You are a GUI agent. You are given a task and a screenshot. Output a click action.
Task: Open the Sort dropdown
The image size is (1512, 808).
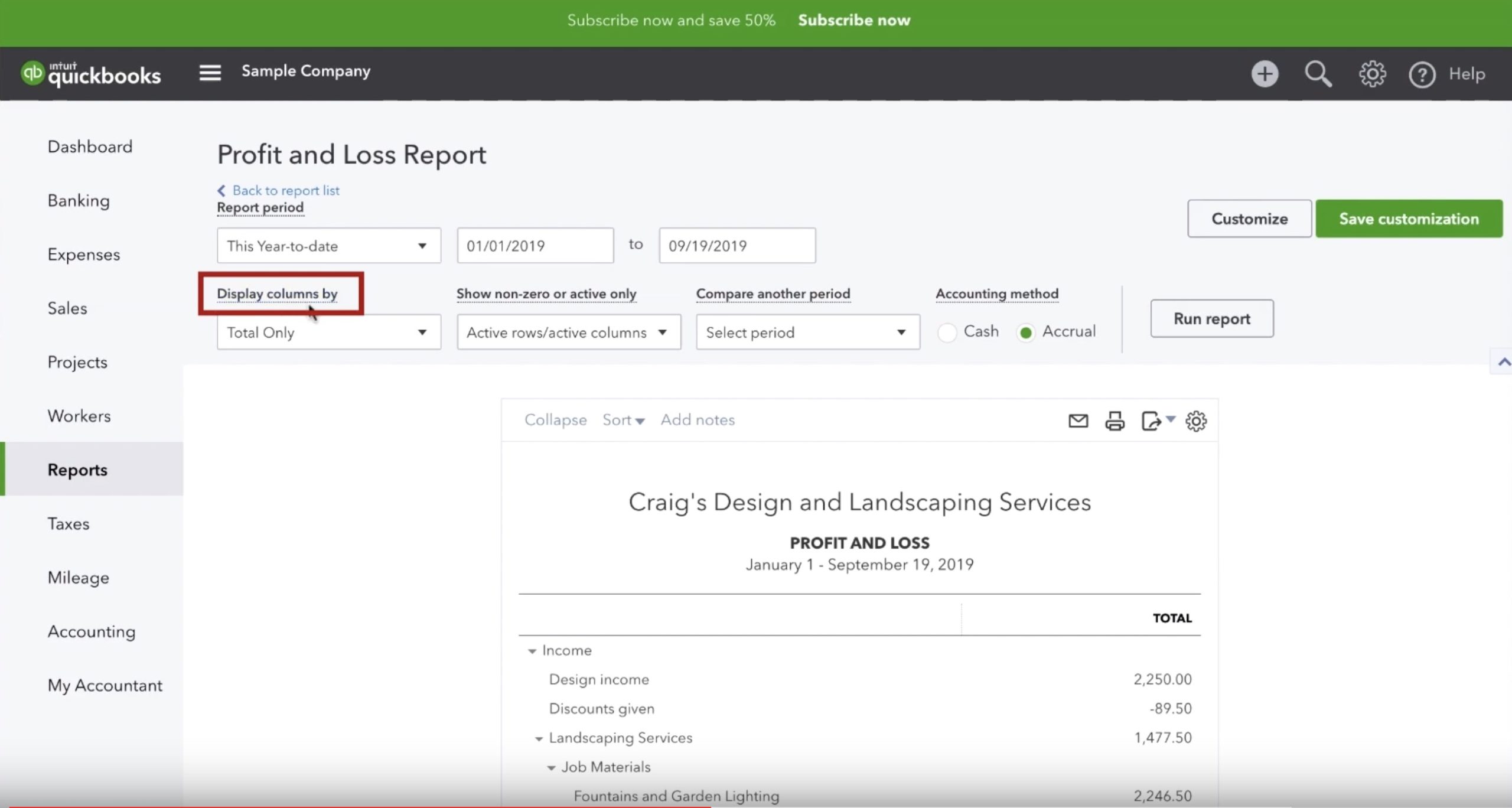623,420
